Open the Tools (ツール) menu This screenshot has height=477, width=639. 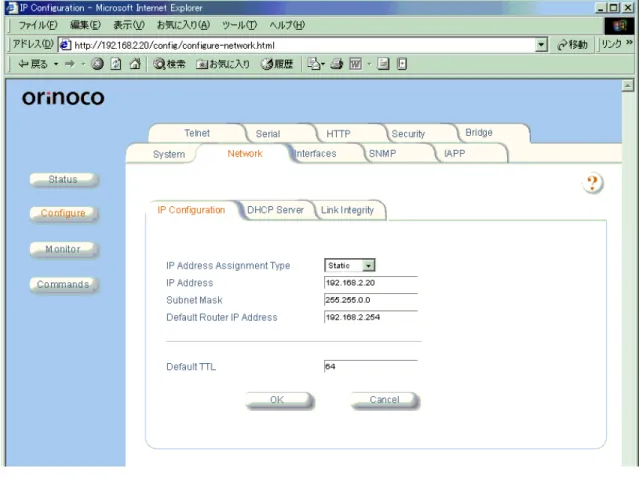pos(239,25)
